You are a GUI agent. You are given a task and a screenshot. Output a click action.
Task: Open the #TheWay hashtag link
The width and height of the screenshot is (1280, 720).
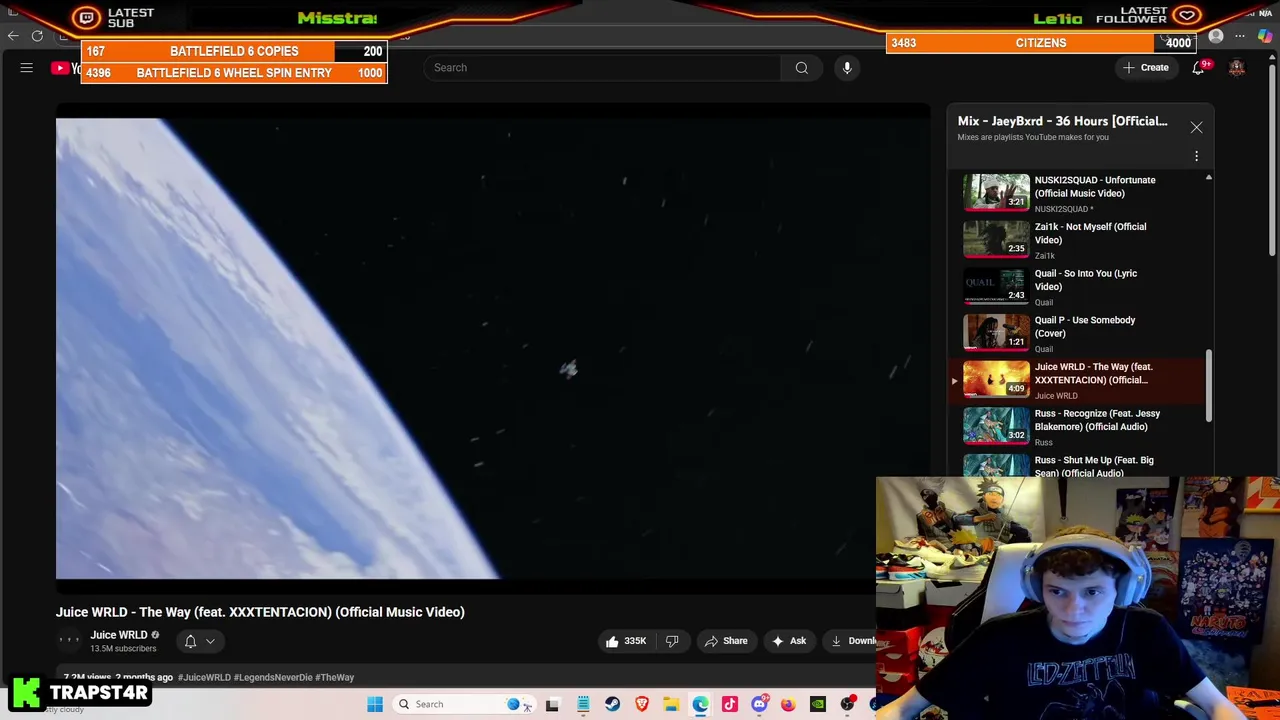[335, 677]
